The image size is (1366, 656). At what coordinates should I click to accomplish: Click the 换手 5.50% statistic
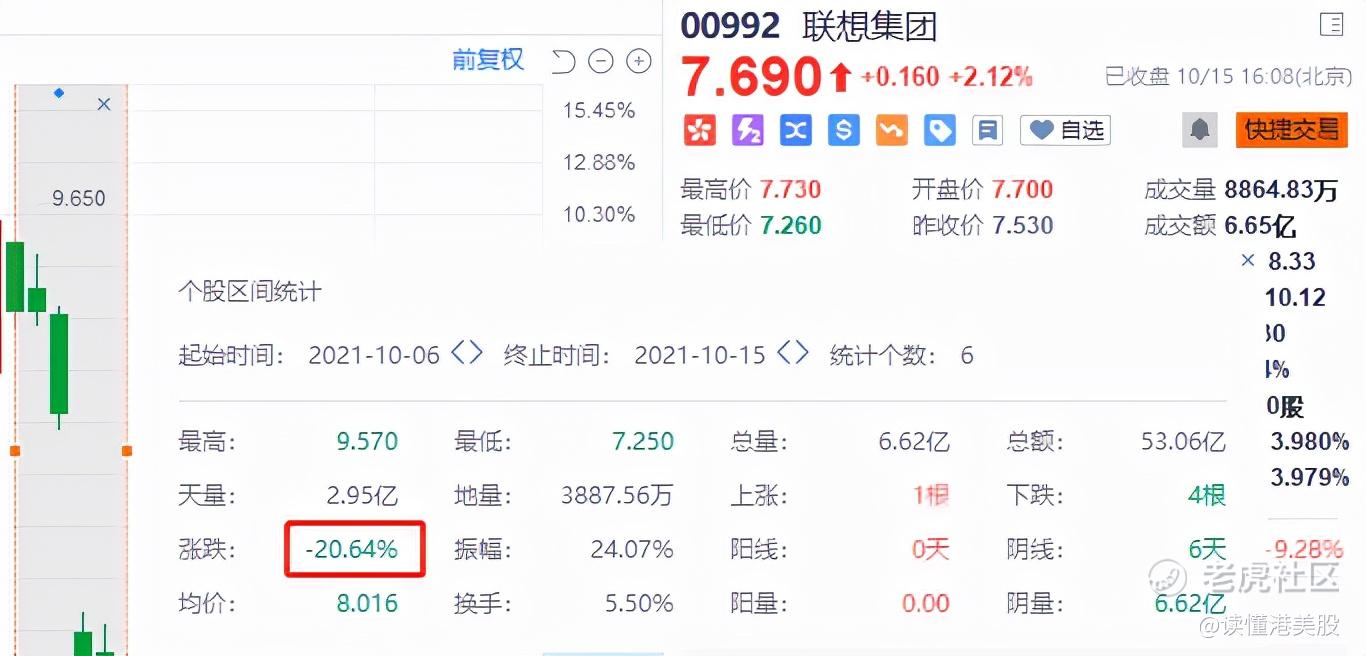637,603
